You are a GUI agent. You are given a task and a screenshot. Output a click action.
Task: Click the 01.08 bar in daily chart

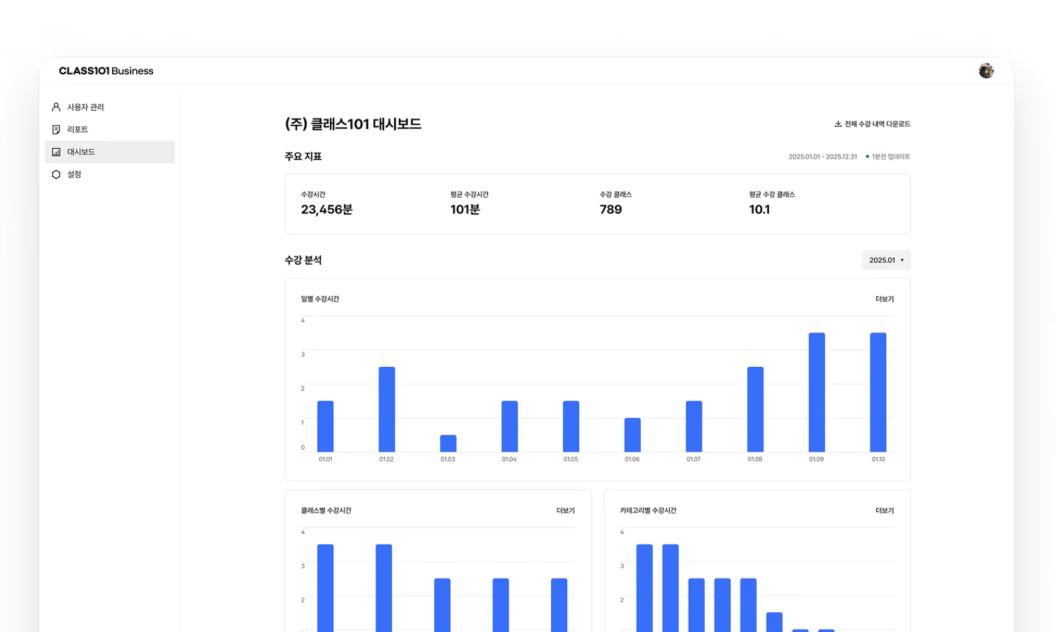coord(756,410)
